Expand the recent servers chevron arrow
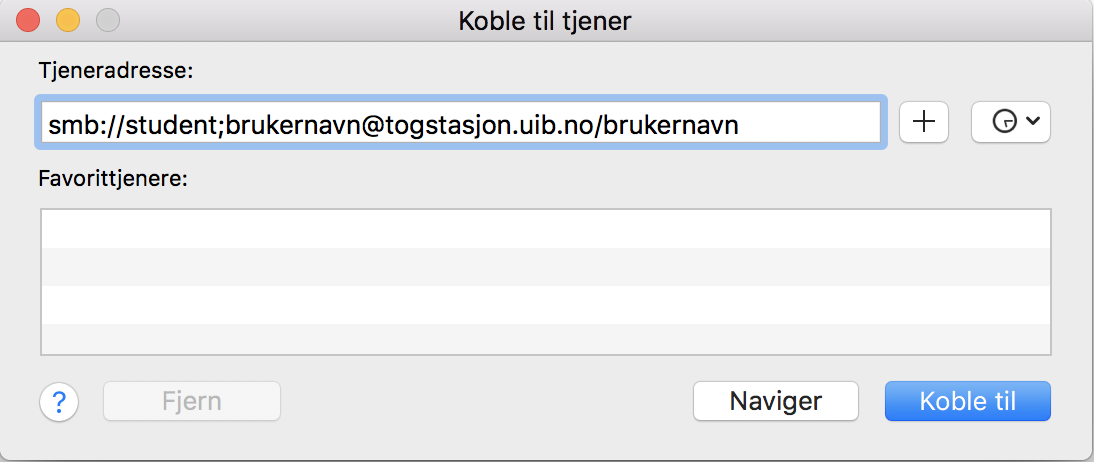Screen dimensions: 1094x462 click(x=1033, y=122)
